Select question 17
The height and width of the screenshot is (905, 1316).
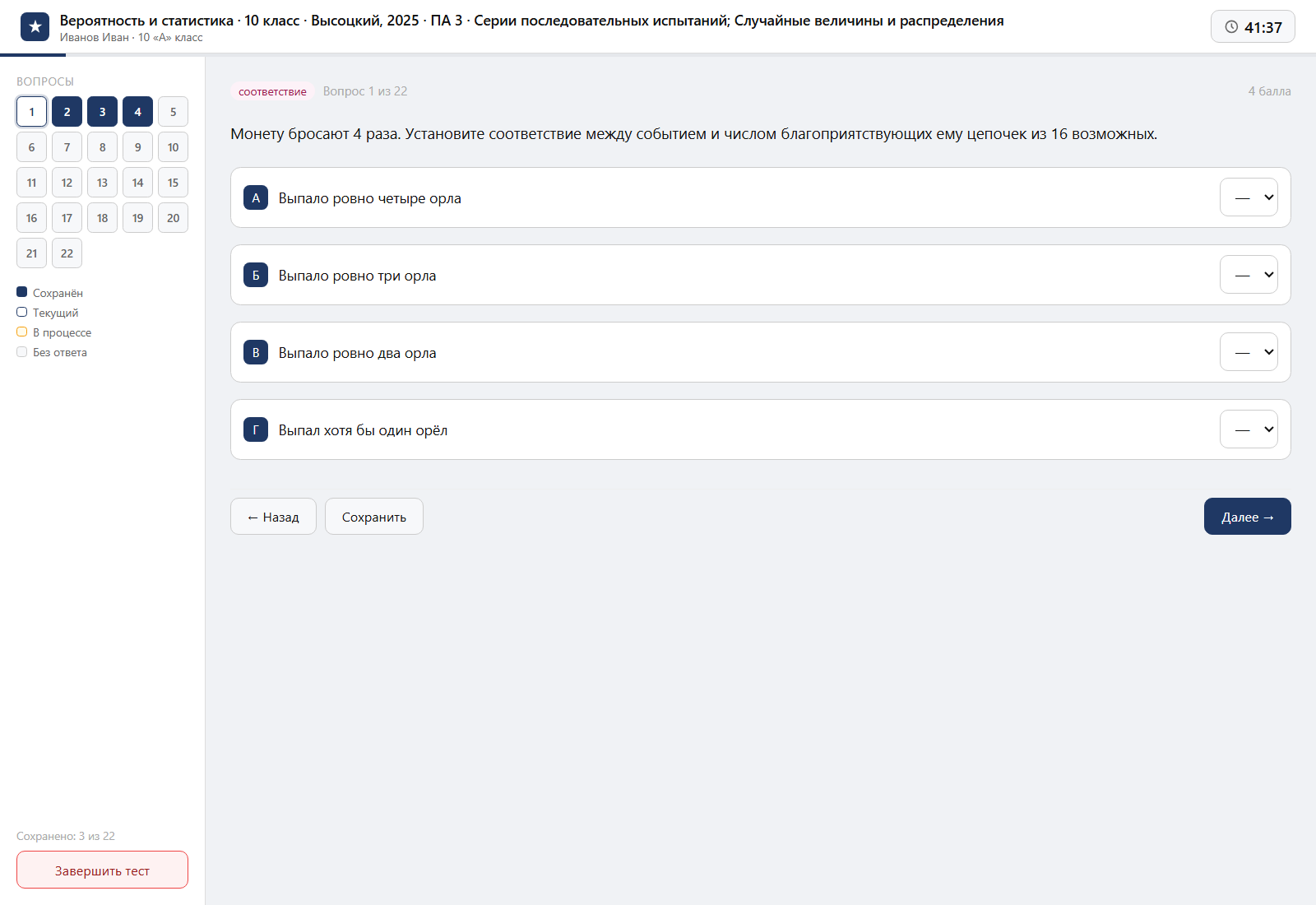67,218
